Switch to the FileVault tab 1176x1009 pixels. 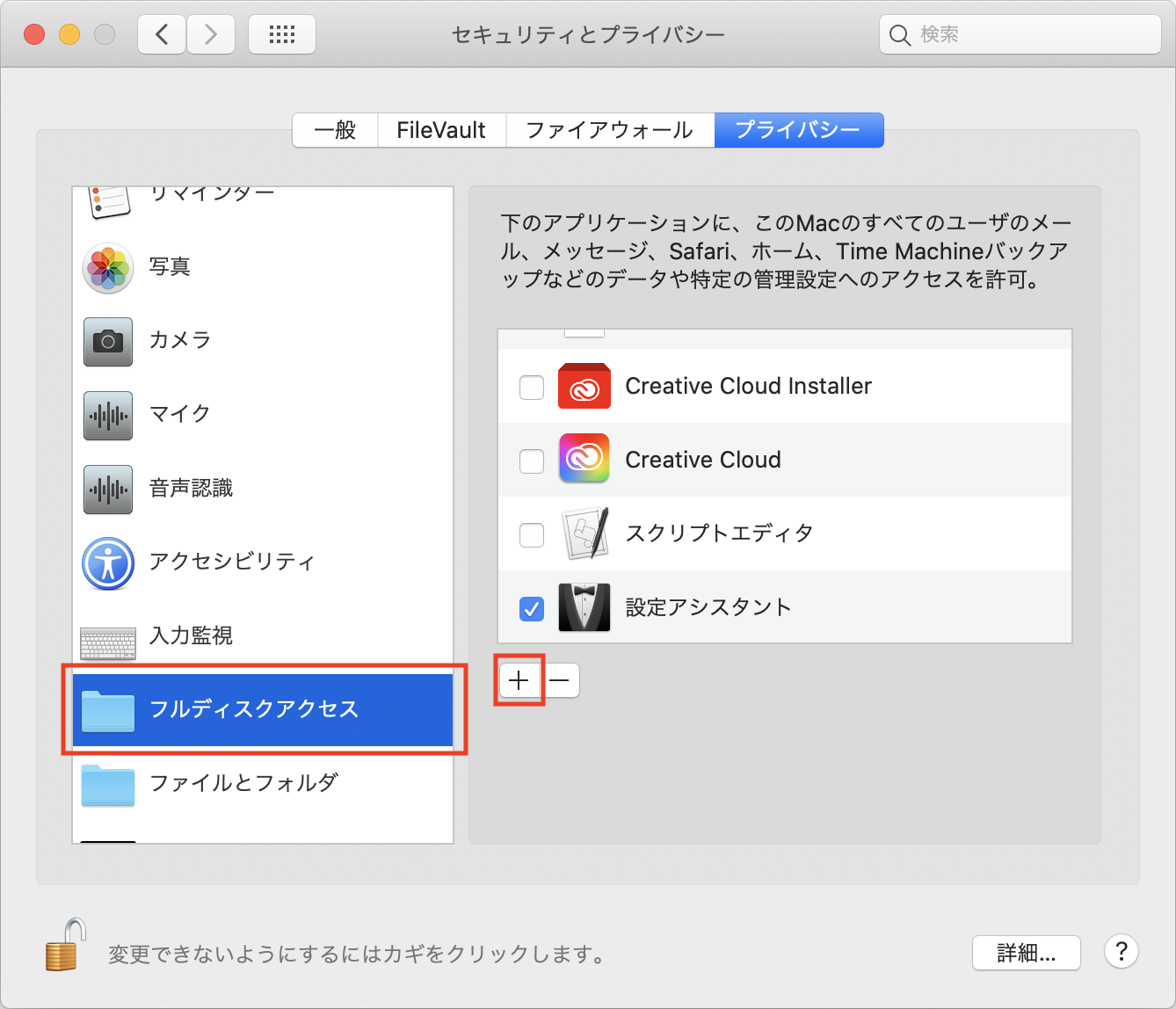click(441, 129)
